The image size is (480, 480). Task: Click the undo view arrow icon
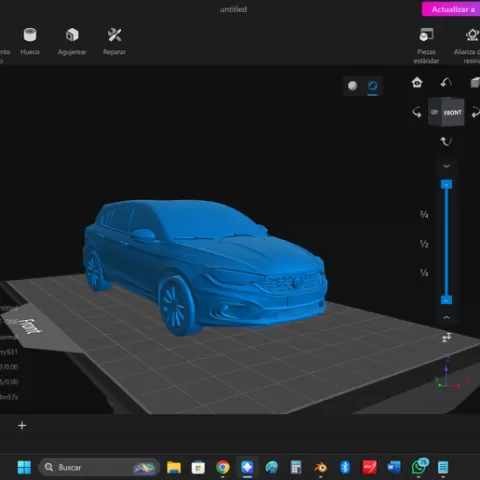click(446, 82)
